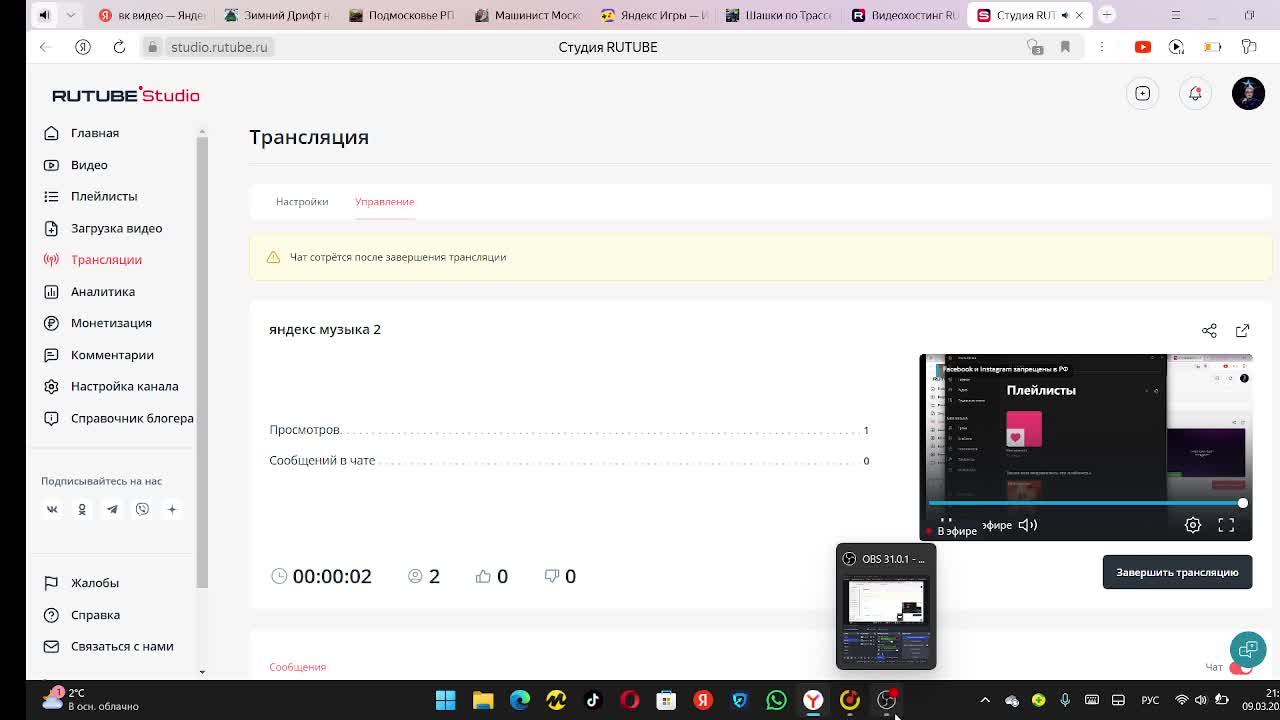1280x720 pixels.
Task: Show hidden system tray icons
Action: (x=985, y=700)
